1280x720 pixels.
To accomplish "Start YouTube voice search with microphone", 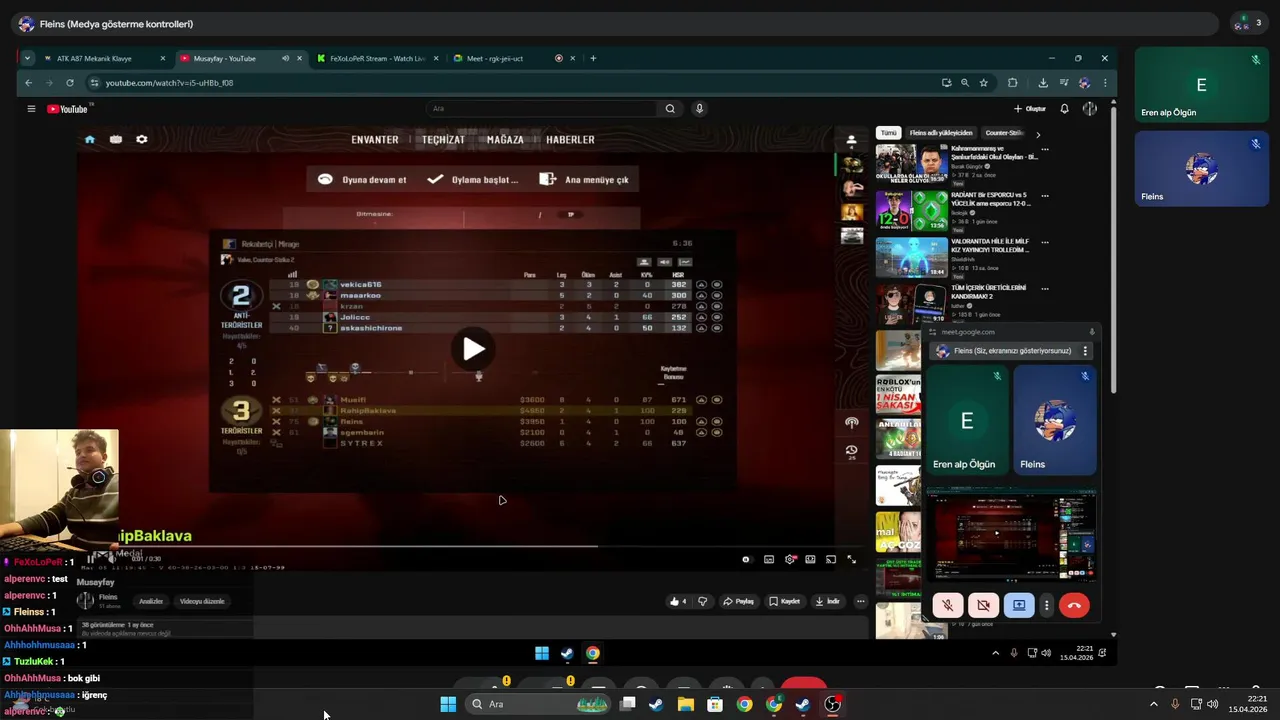I will click(699, 109).
